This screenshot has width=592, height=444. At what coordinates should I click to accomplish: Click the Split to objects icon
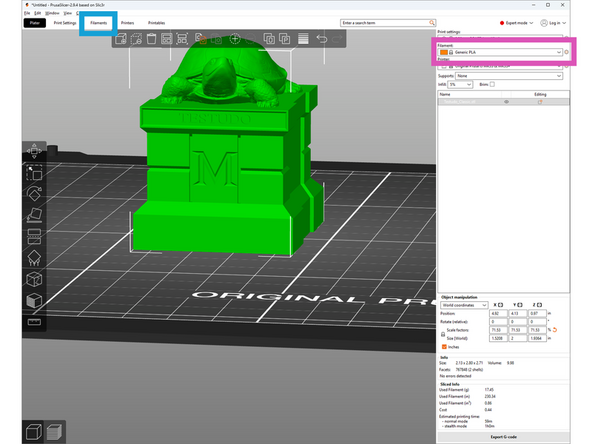click(269, 39)
